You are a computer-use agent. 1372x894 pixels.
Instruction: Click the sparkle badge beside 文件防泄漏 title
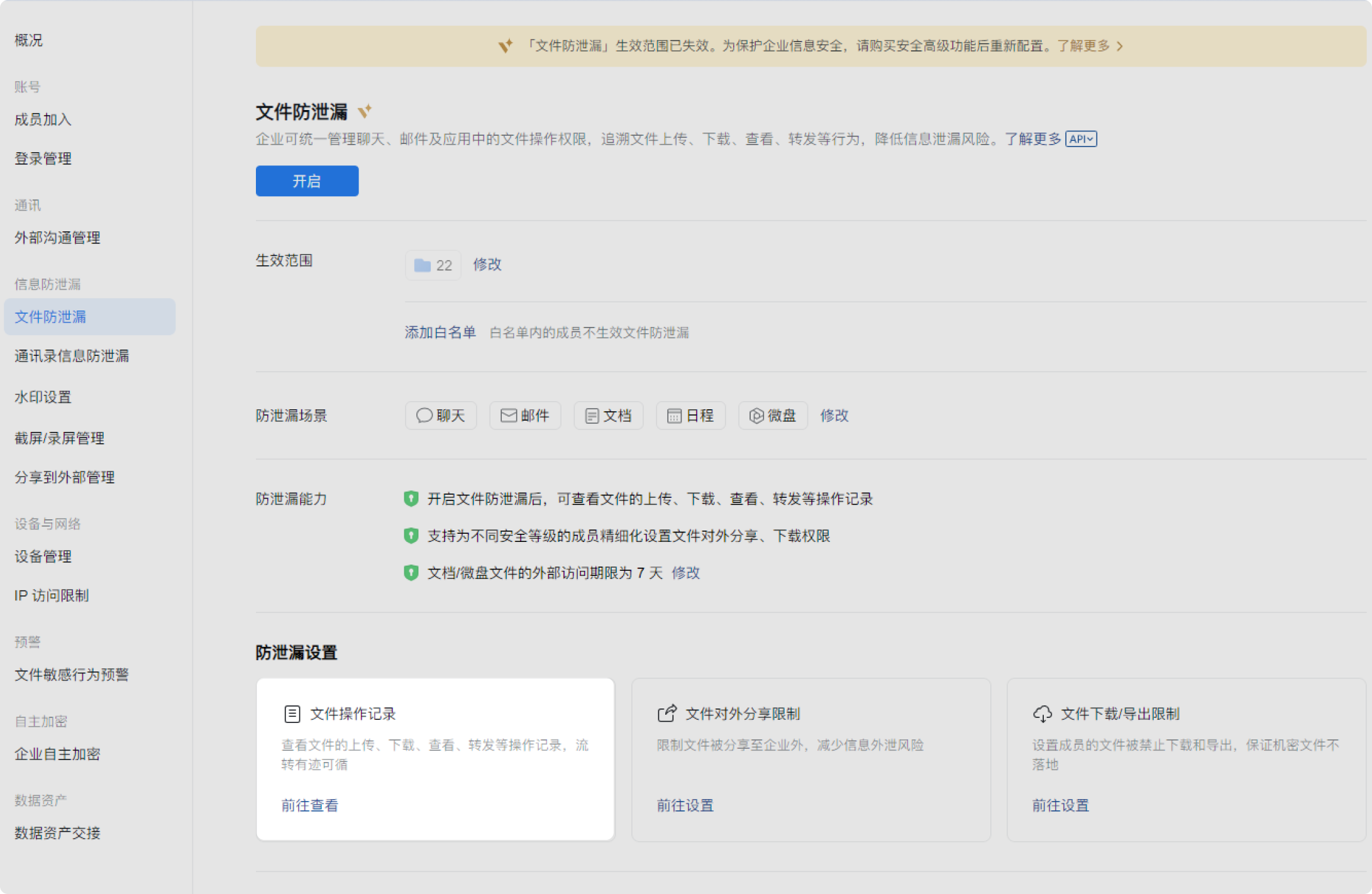tap(365, 111)
